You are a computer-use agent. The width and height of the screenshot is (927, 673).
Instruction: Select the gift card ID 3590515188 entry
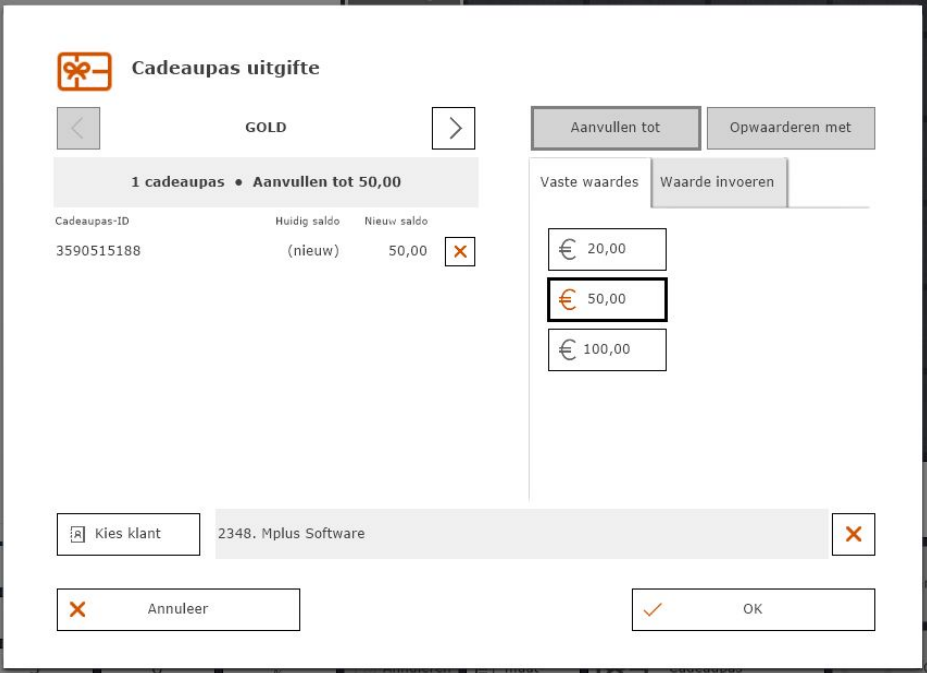[x=98, y=251]
